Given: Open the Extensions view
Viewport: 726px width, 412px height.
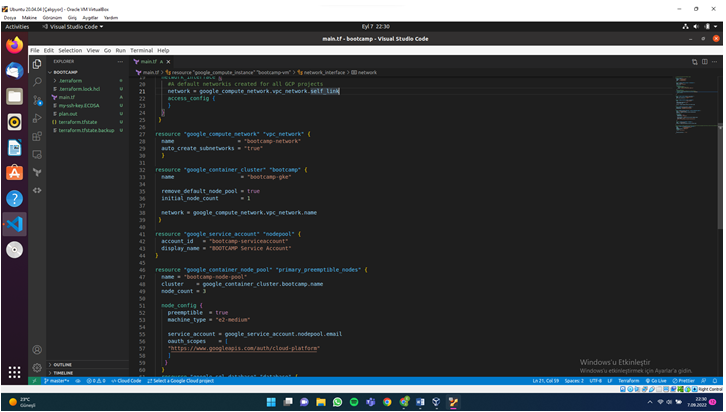Looking at the screenshot, I should click(37, 137).
